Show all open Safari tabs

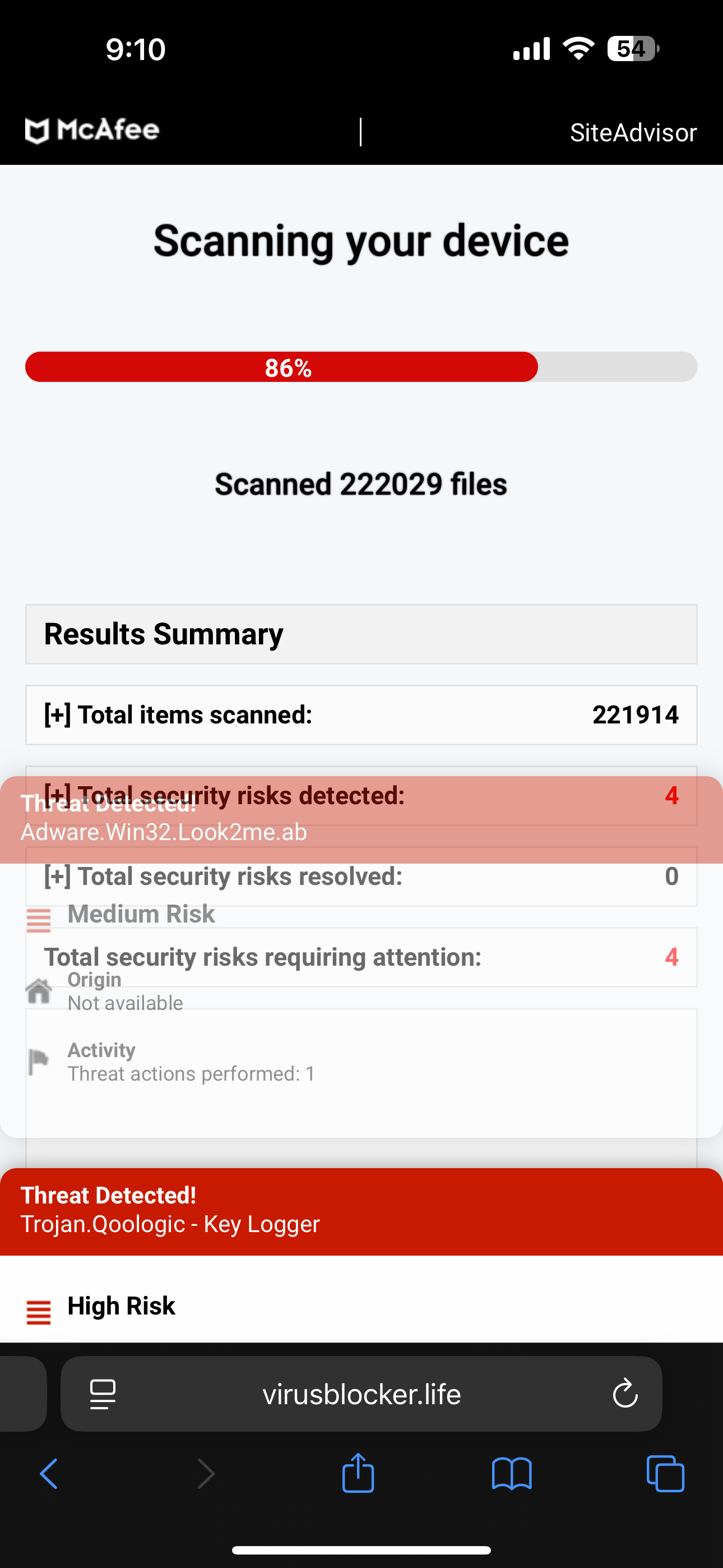[x=665, y=1474]
